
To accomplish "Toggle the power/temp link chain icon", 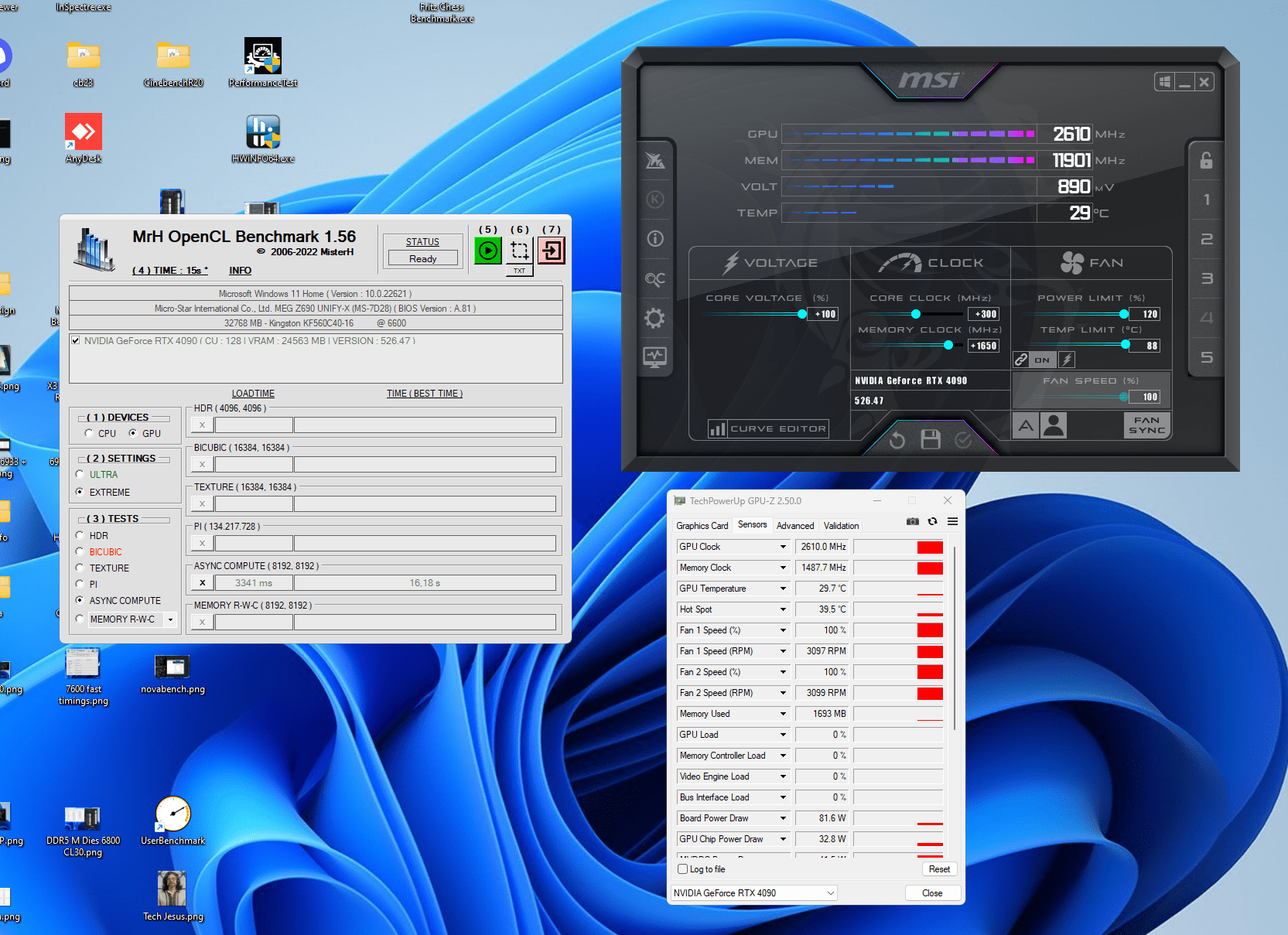I will tap(1021, 360).
